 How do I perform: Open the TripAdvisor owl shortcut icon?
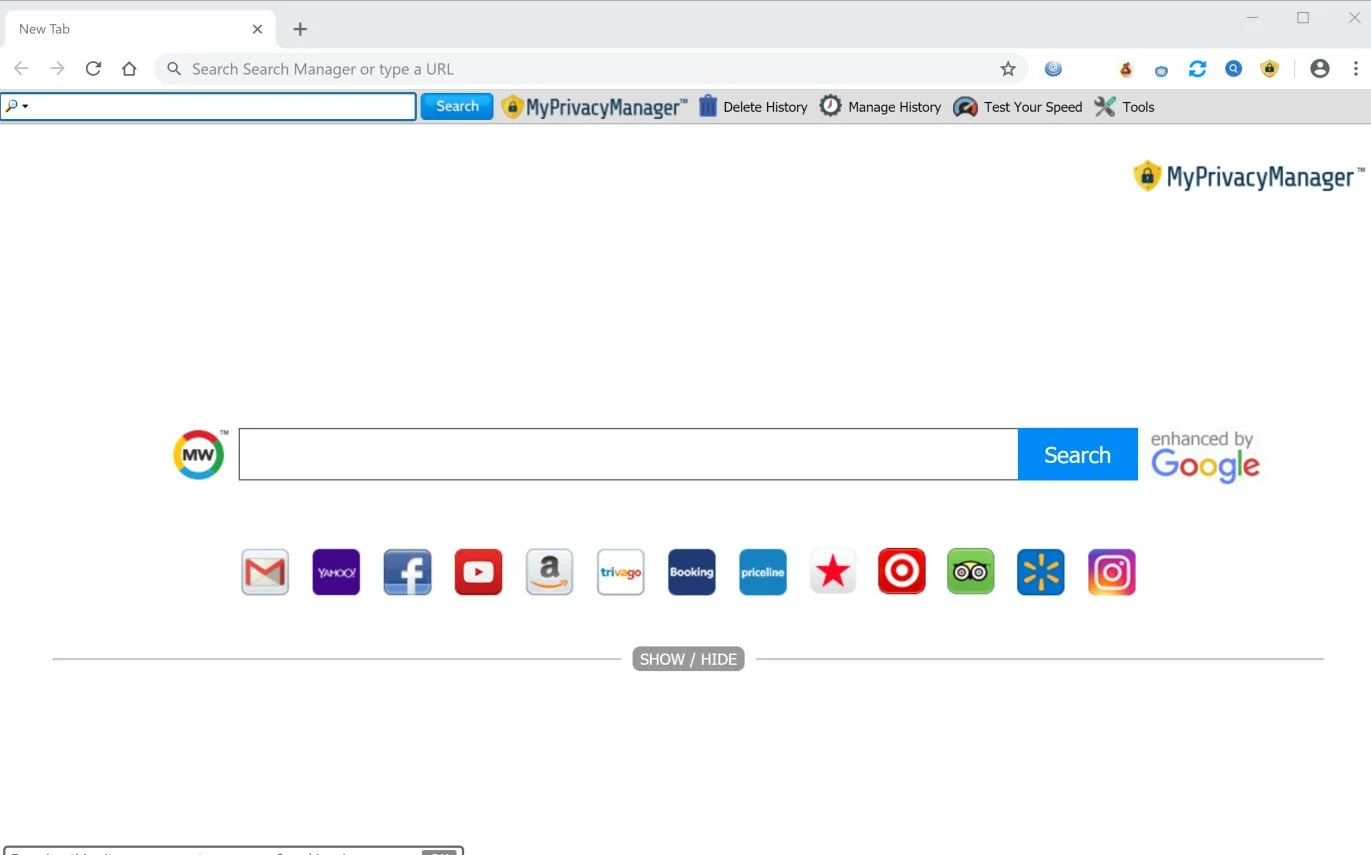970,572
